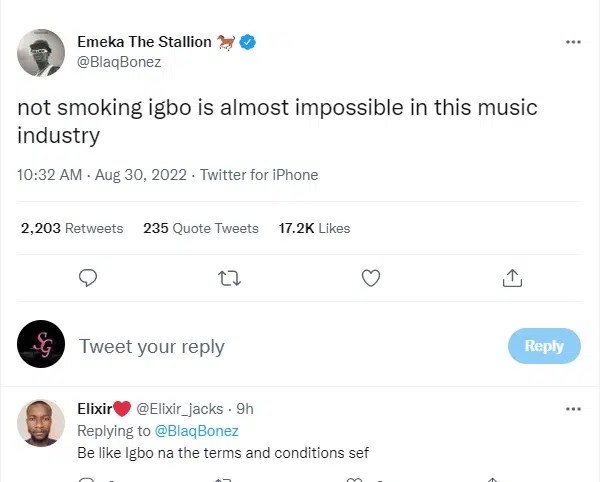608x482 pixels.
Task: Click the blue verified badge next to Emeka
Action: pyautogui.click(x=248, y=42)
